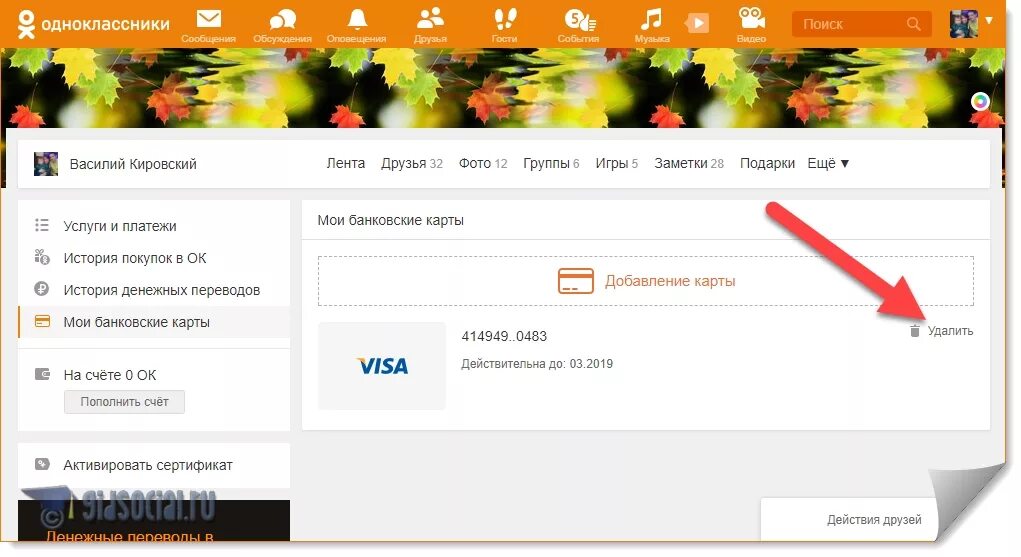This screenshot has width=1021, height=557.
Task: Click Удалить to remove the Visa card
Action: [x=942, y=331]
